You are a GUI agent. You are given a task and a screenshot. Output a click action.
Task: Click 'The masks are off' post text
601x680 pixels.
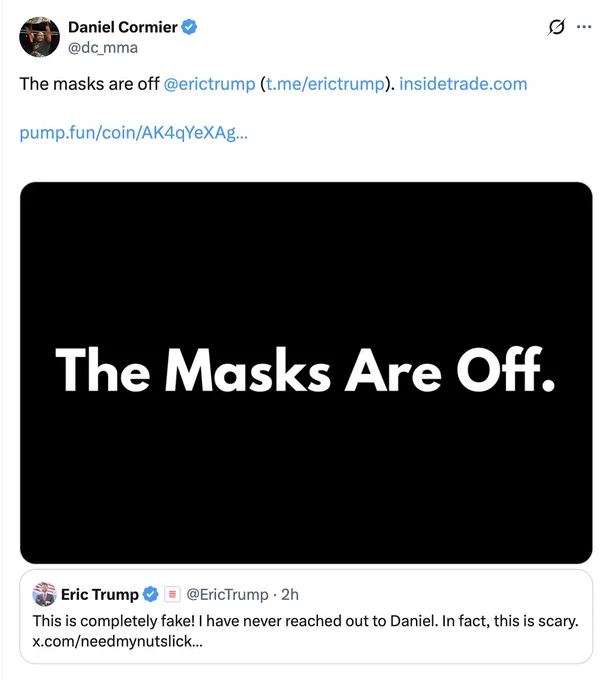(x=89, y=84)
